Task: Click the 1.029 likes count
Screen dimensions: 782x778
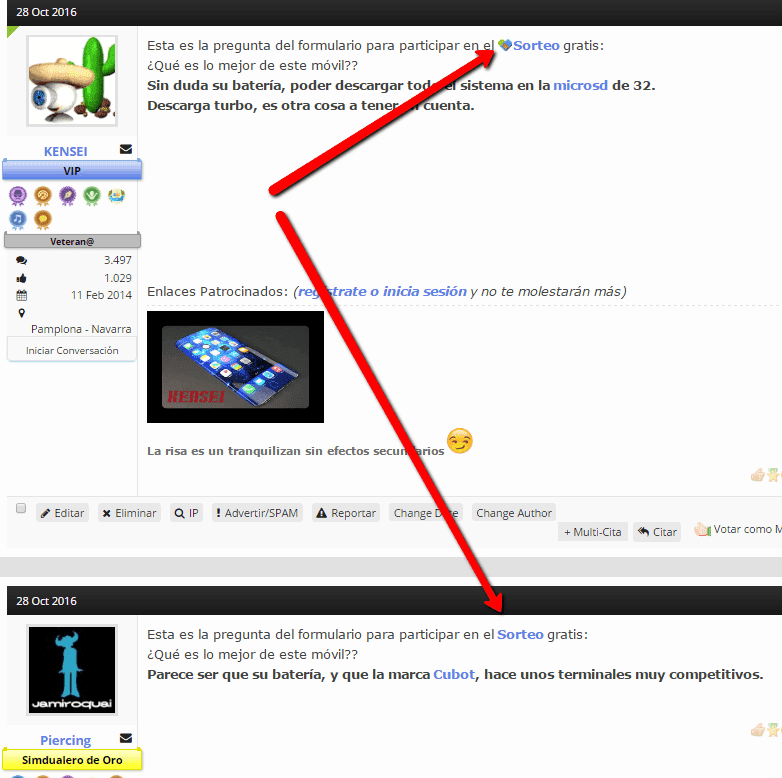Action: coord(118,278)
